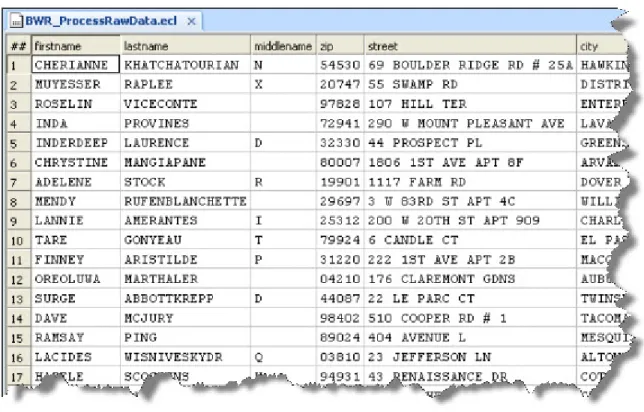
Task: Select the WISNIVESKYDR lastname cell
Action: (186, 357)
